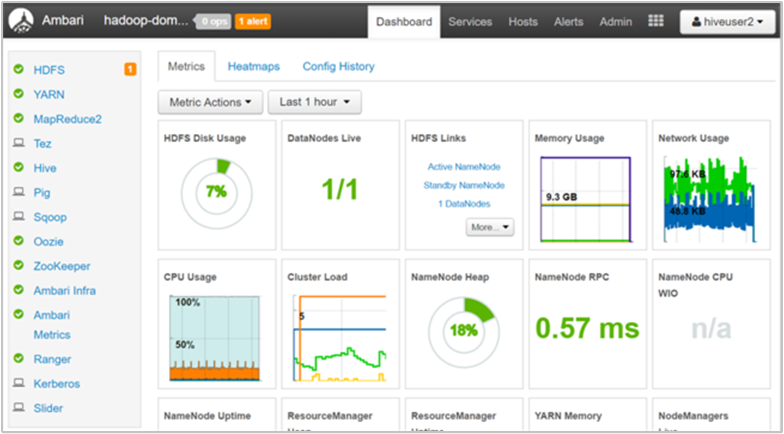Open the ZooKeeper service link
The width and height of the screenshot is (784, 434).
pyautogui.click(x=62, y=266)
